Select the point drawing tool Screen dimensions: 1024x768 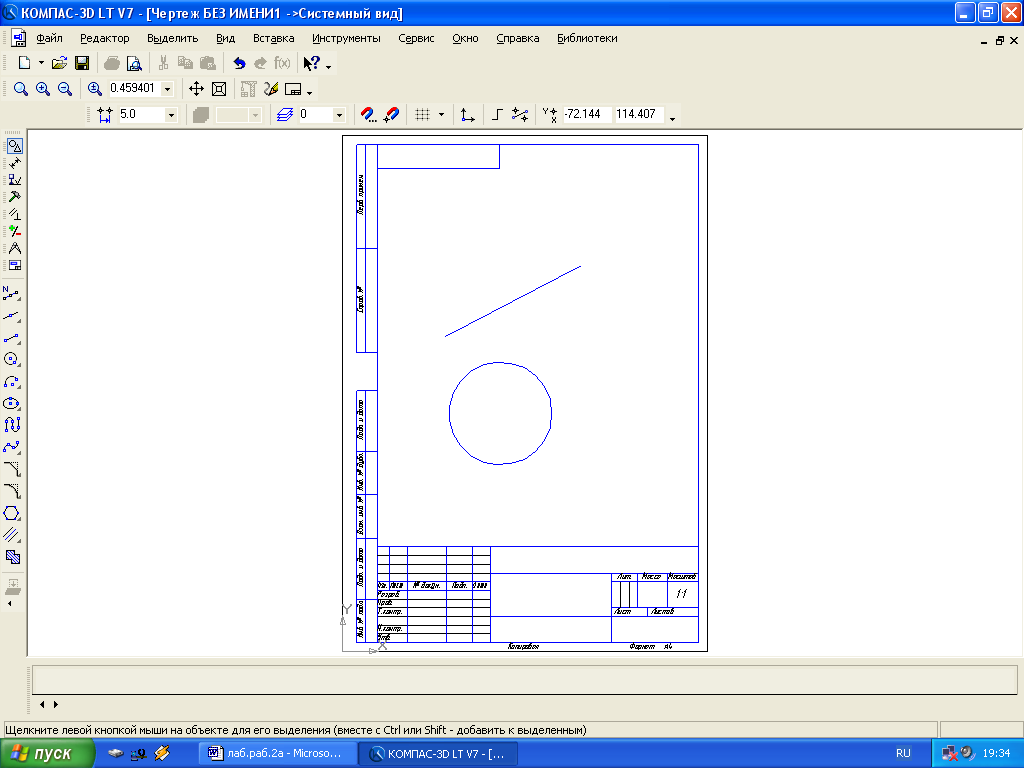[12, 295]
